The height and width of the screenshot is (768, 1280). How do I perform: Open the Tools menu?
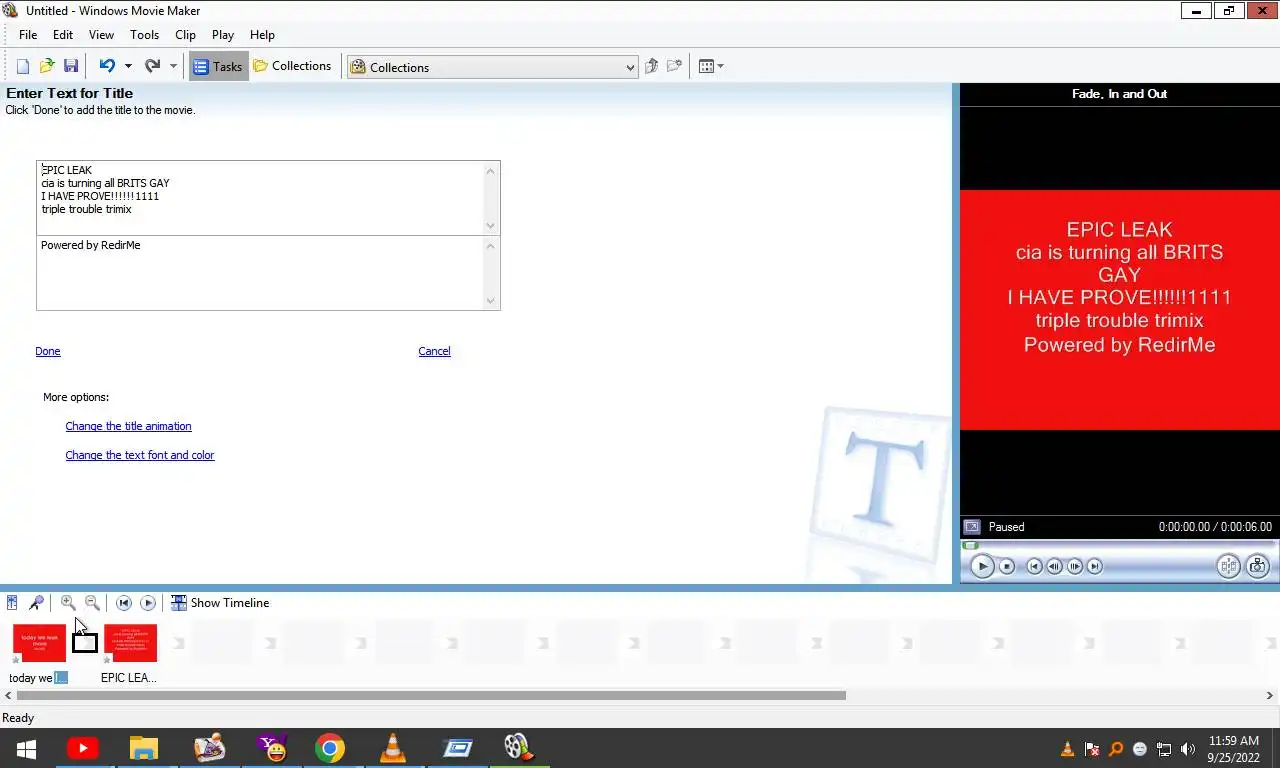[x=144, y=34]
